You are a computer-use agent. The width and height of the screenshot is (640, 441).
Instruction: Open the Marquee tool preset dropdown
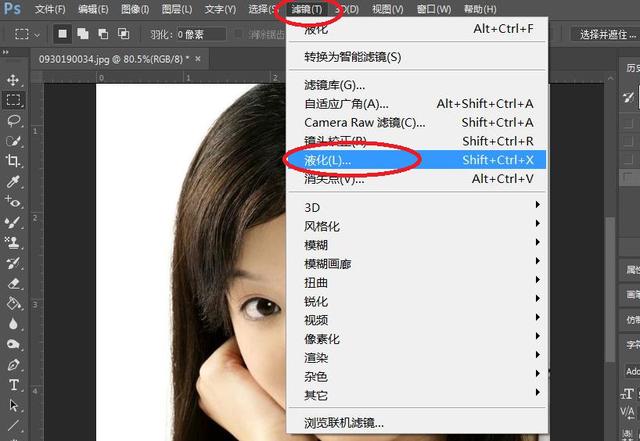pos(26,34)
